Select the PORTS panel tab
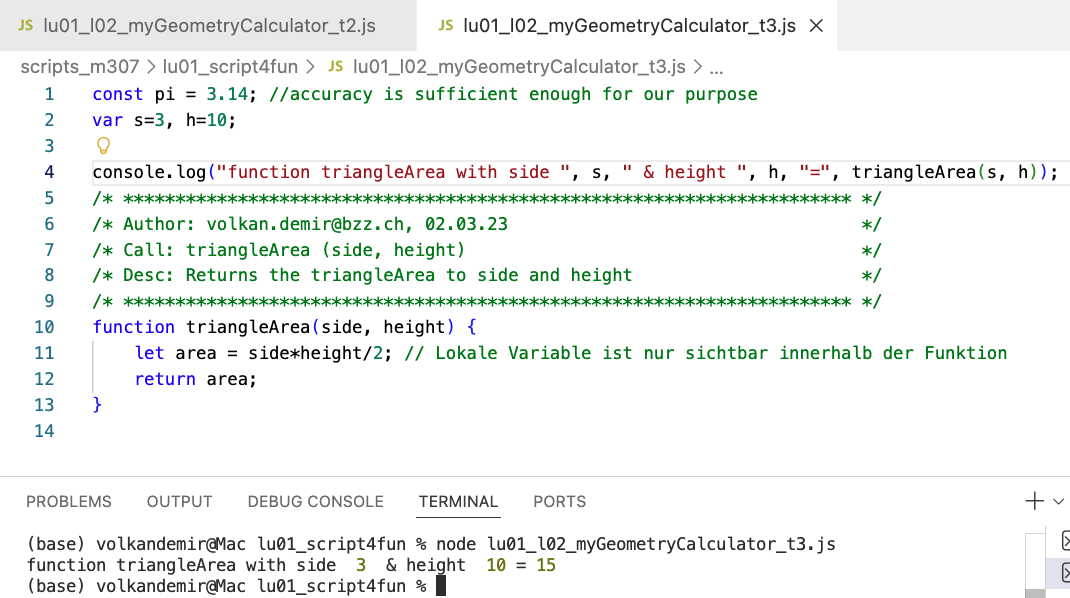1070x598 pixels. [x=559, y=501]
